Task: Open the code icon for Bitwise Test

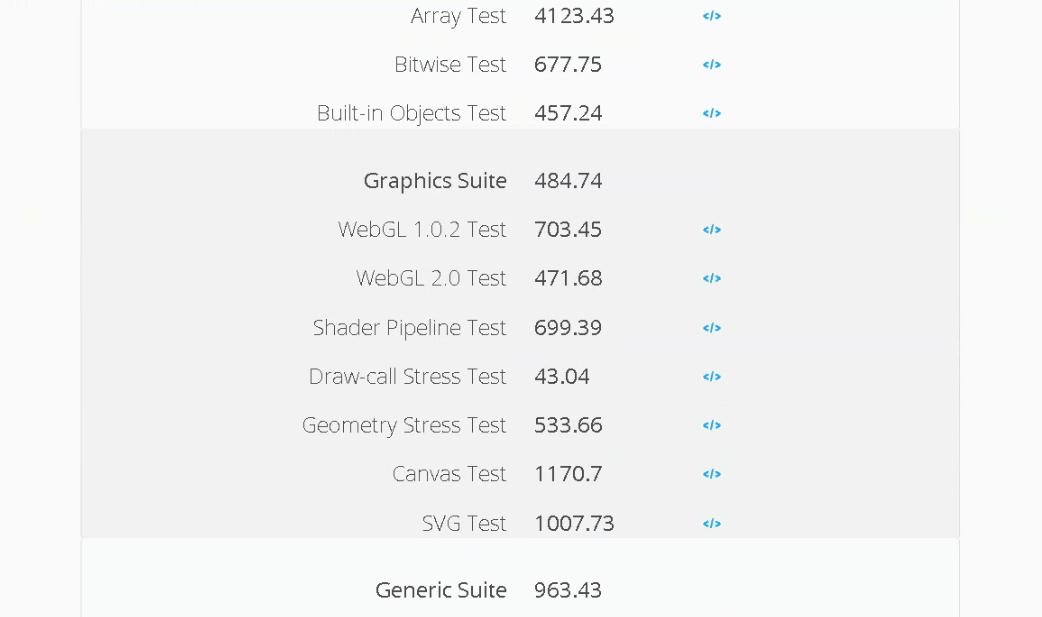Action: point(711,65)
